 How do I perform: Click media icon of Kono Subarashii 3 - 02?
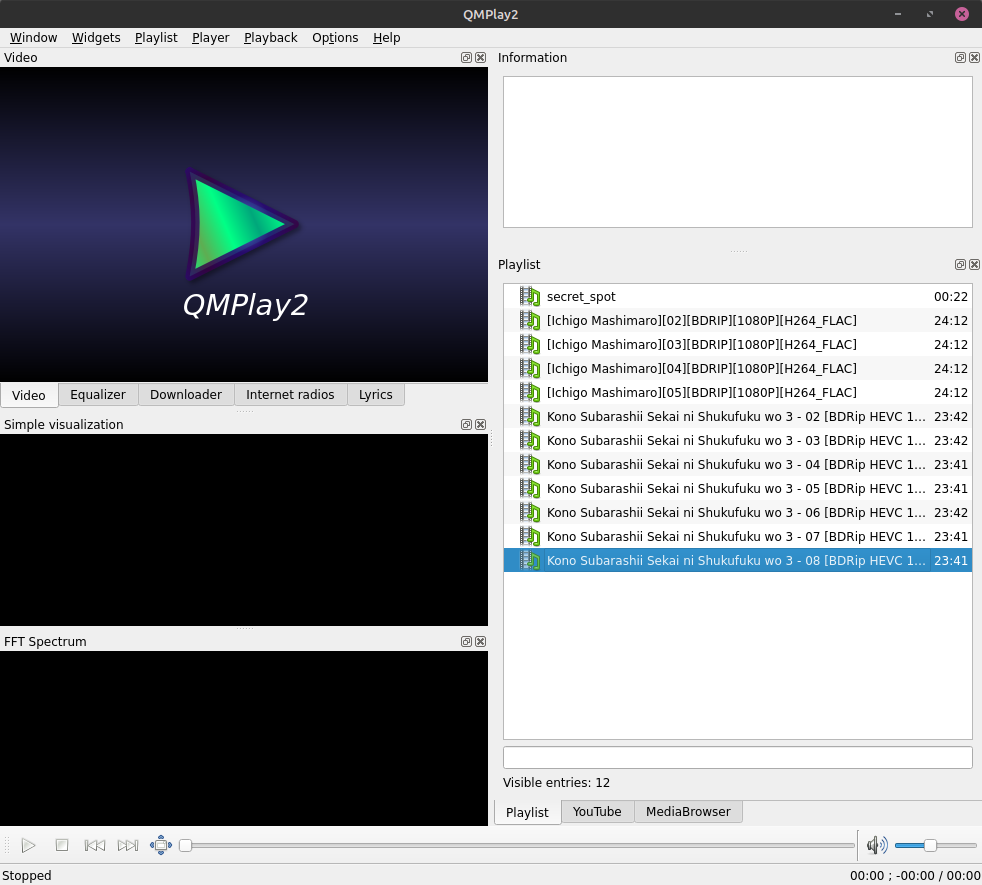(x=530, y=417)
